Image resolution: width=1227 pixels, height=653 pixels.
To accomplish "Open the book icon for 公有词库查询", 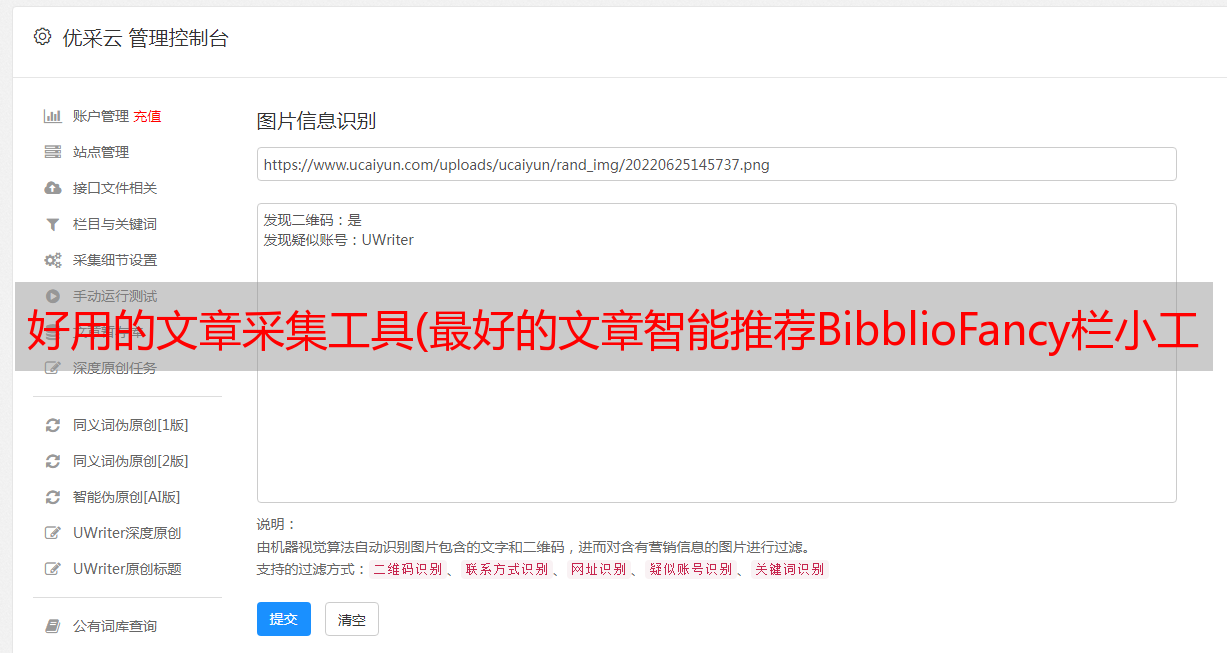I will coord(53,626).
